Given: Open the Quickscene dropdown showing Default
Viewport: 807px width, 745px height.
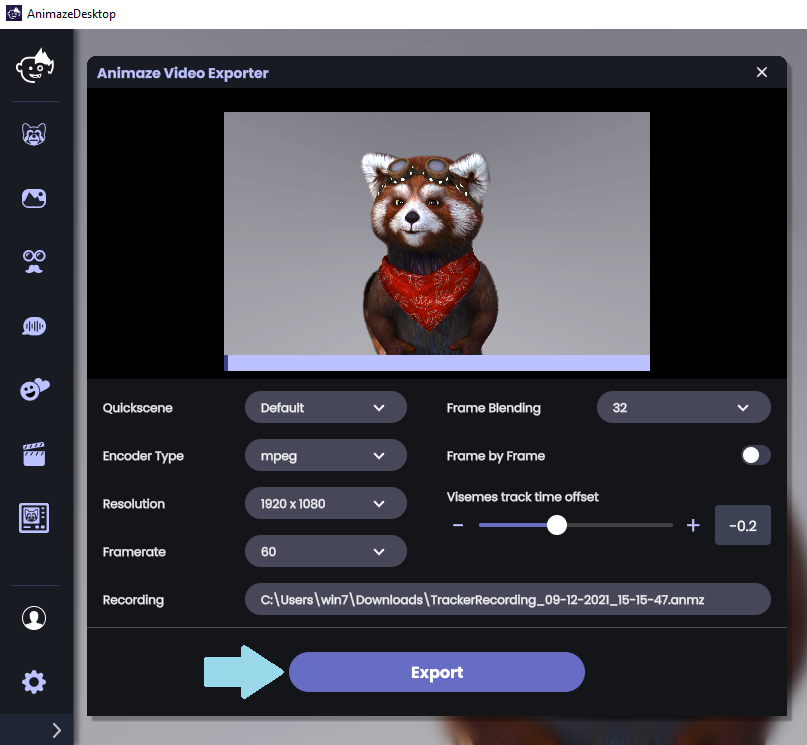Looking at the screenshot, I should click(x=326, y=407).
